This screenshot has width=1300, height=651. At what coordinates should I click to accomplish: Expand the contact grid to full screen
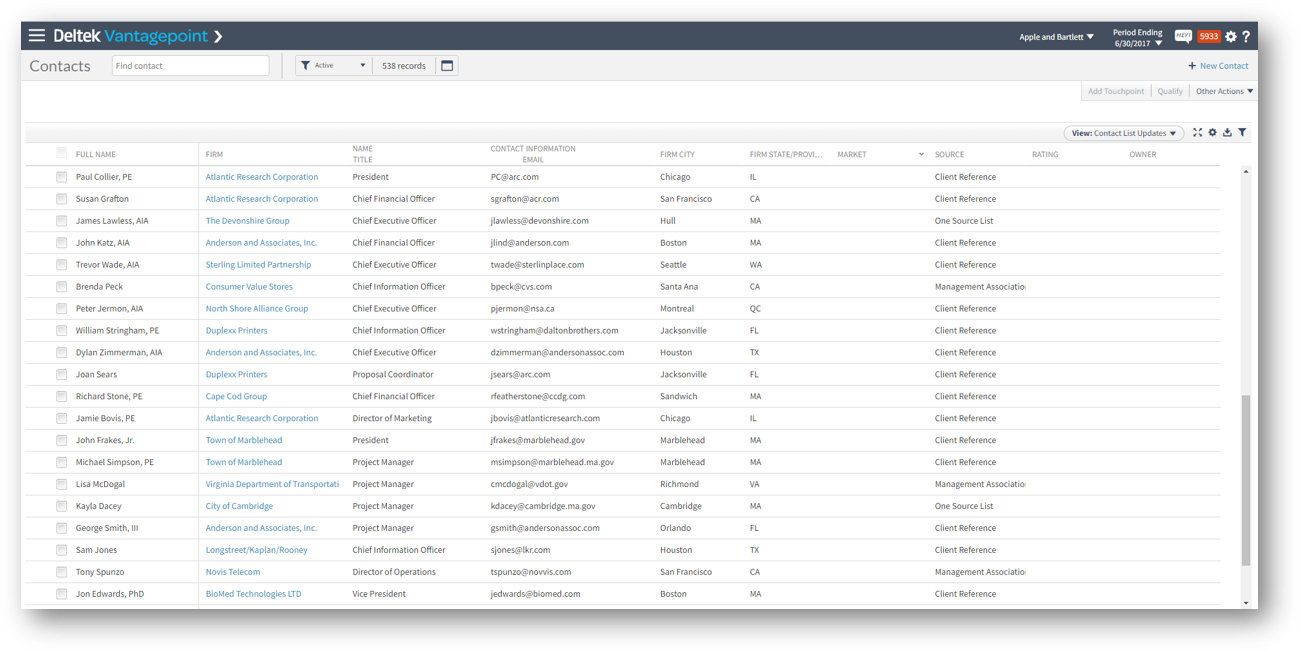(x=1197, y=132)
